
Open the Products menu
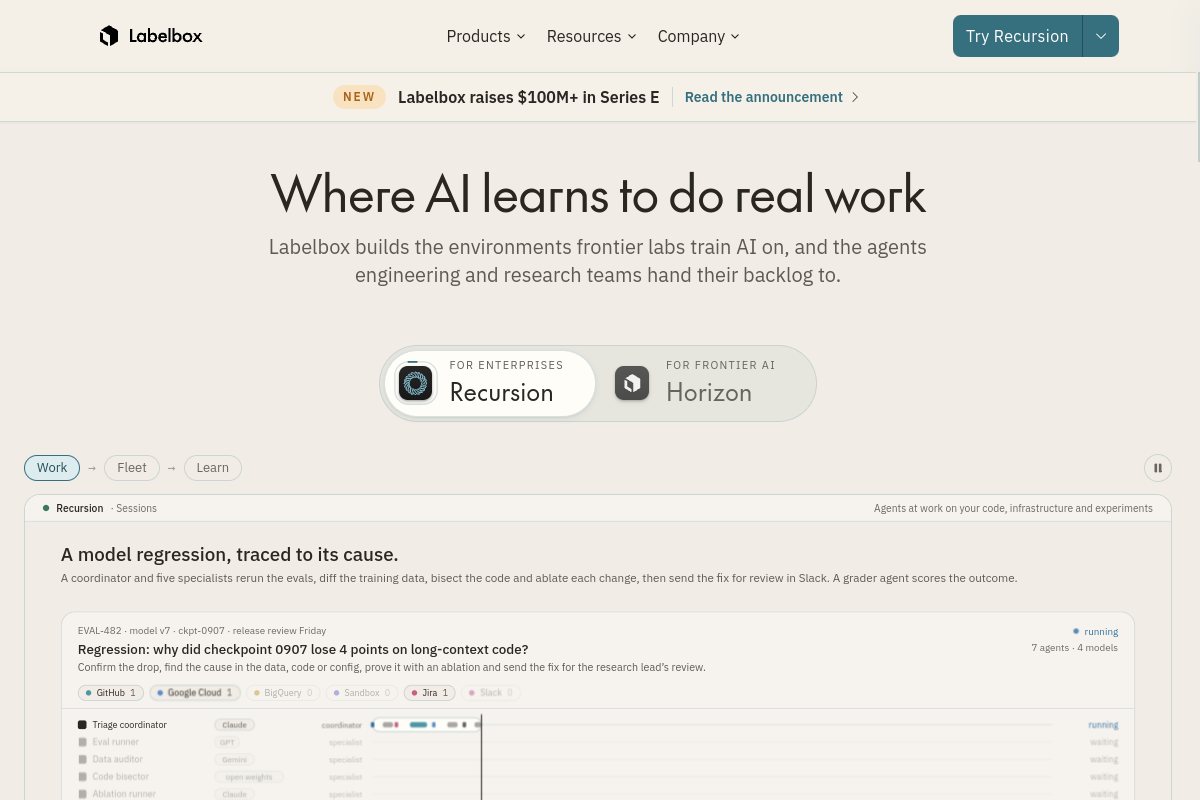point(486,36)
